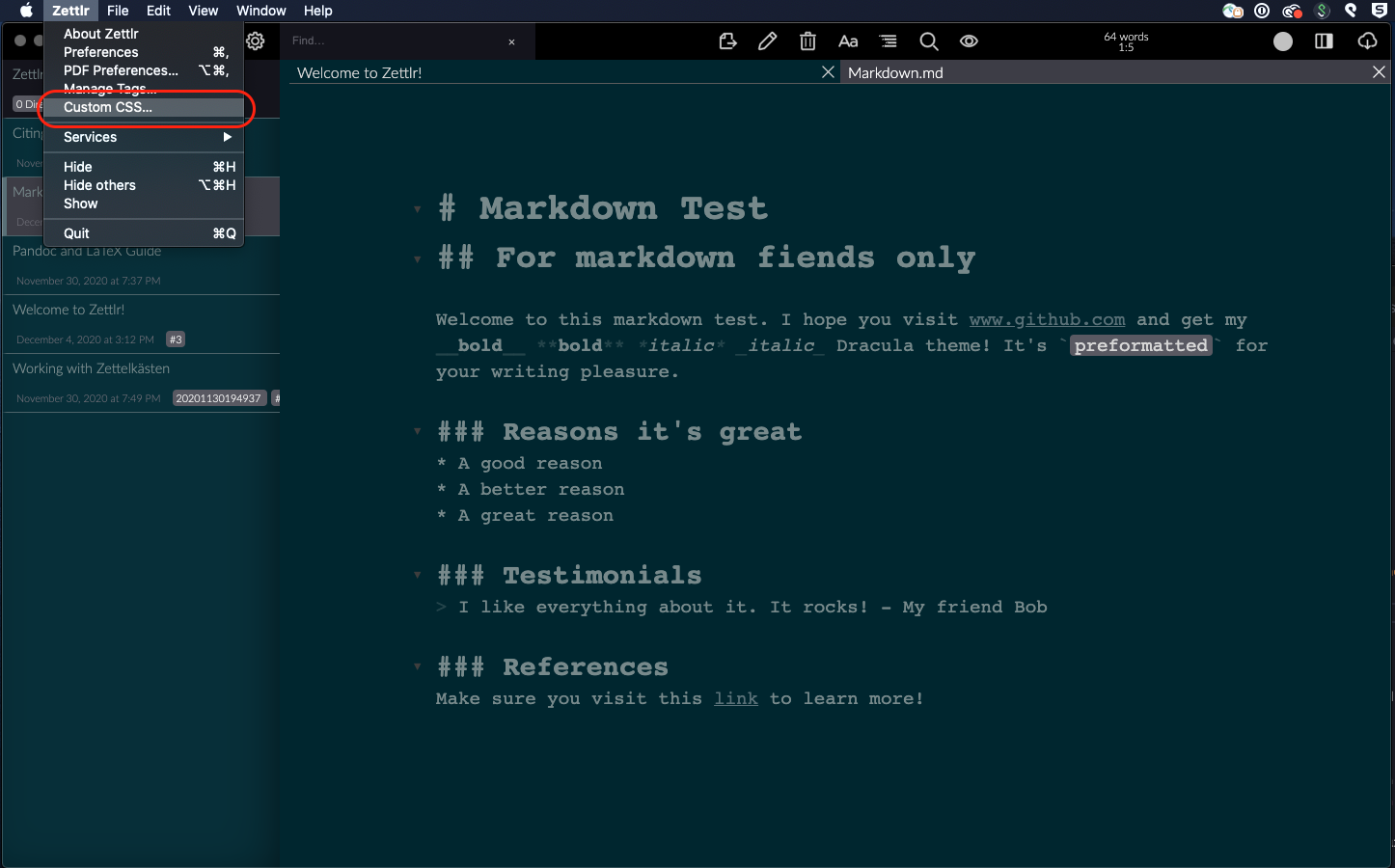Viewport: 1395px width, 868px height.
Task: Click the 20201130194937 ID badge
Action: tap(218, 398)
